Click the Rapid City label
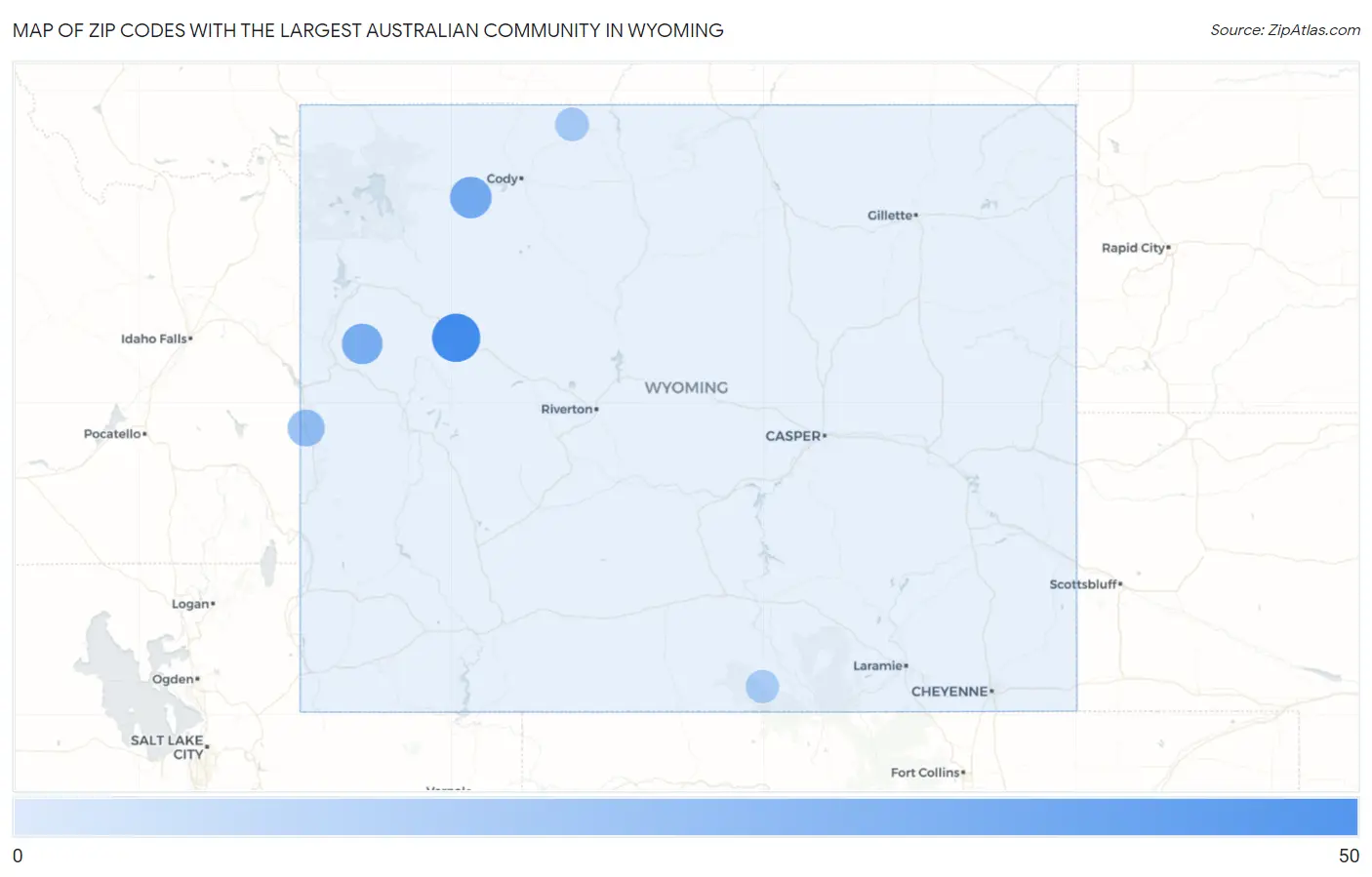 point(1133,248)
